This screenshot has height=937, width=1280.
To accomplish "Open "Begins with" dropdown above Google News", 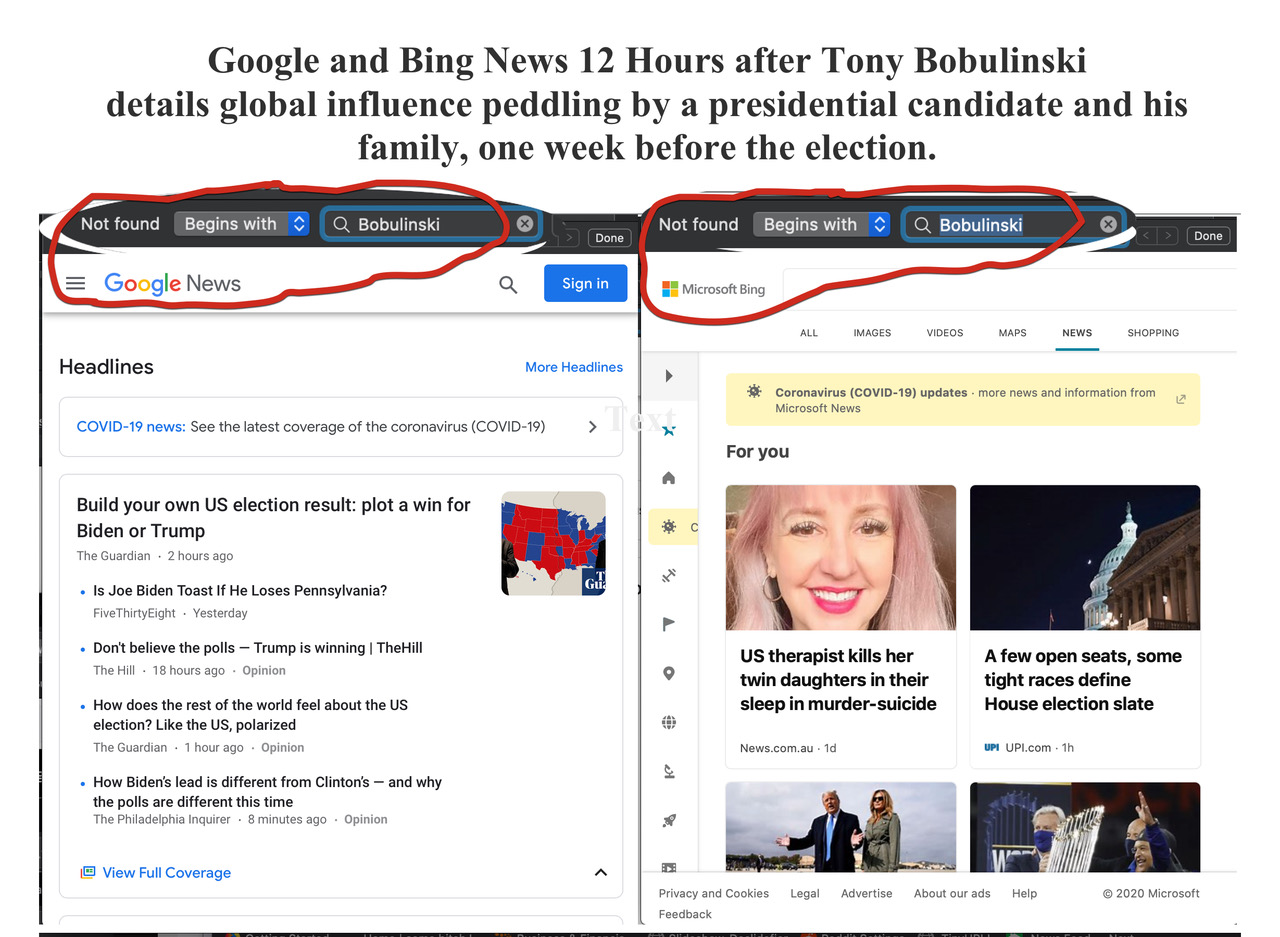I will click(x=241, y=224).
